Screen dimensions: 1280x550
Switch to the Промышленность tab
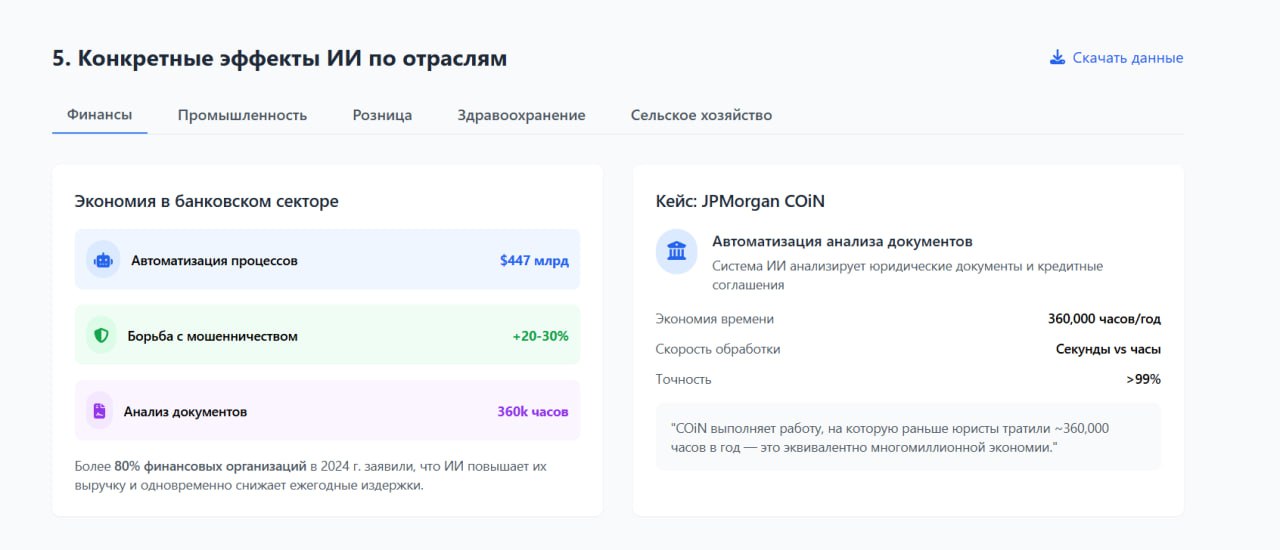[242, 115]
